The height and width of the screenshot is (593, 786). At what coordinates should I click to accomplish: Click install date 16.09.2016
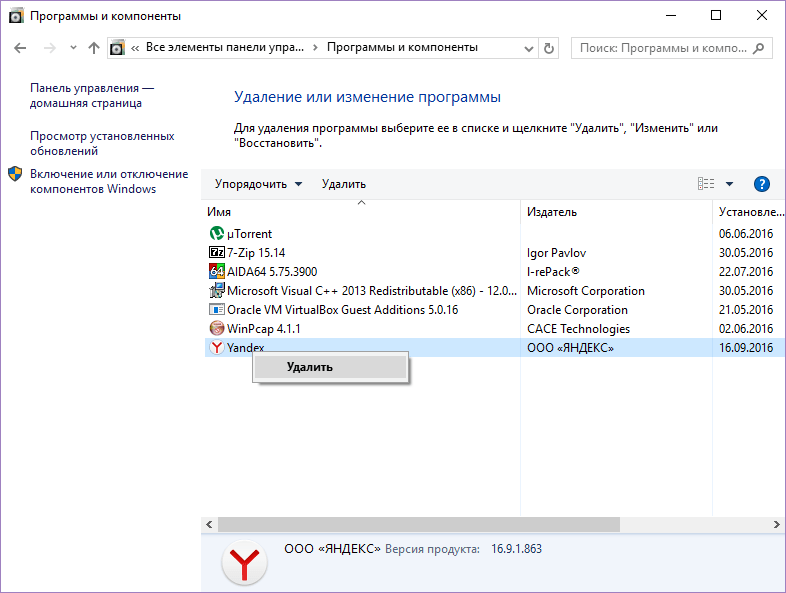[x=746, y=348]
